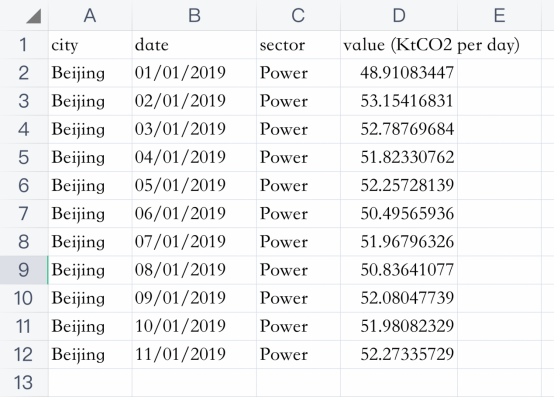554x397 pixels.
Task: Select date cell 04/01/2019
Action: (194, 158)
